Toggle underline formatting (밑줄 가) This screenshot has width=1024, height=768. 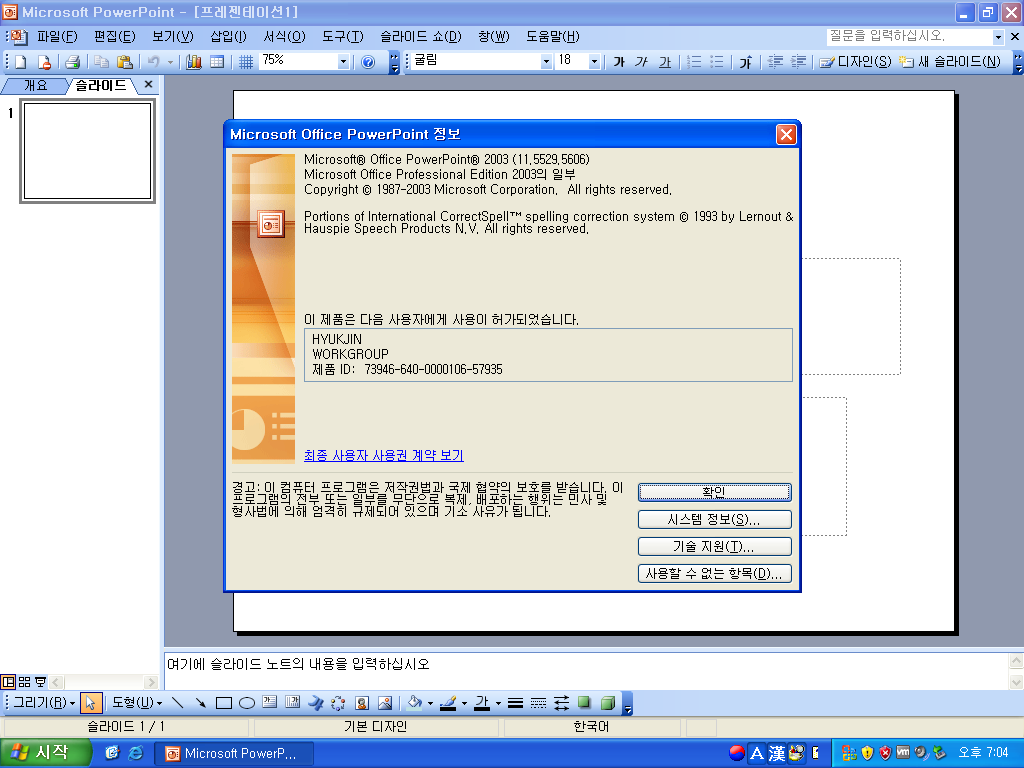(x=664, y=62)
